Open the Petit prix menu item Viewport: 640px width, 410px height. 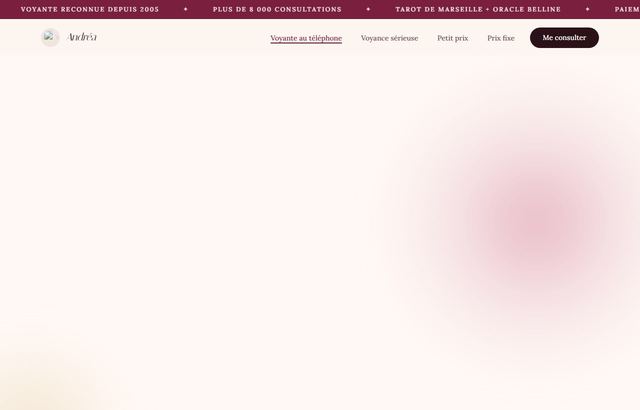453,38
